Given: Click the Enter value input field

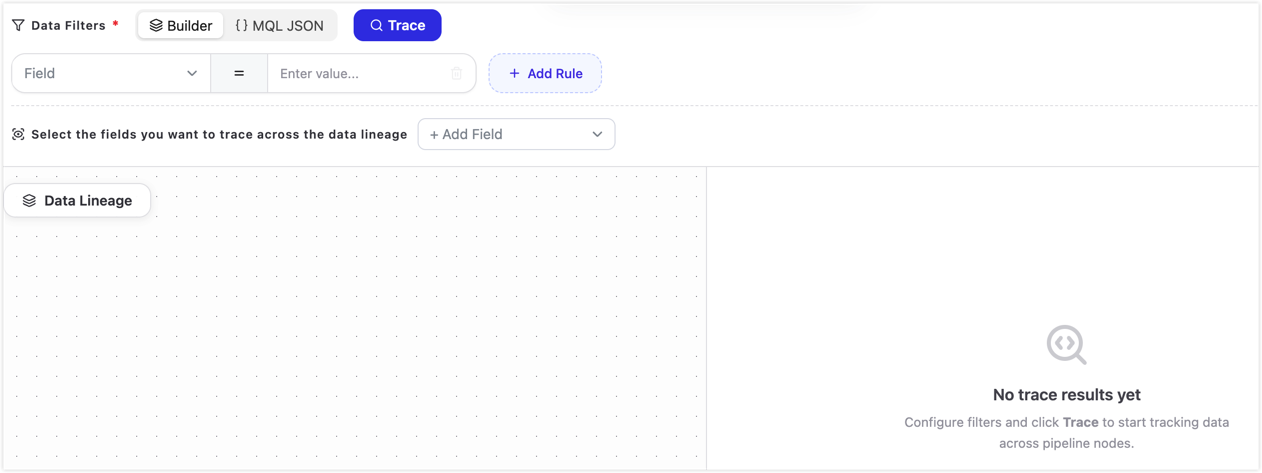Looking at the screenshot, I should click(359, 73).
